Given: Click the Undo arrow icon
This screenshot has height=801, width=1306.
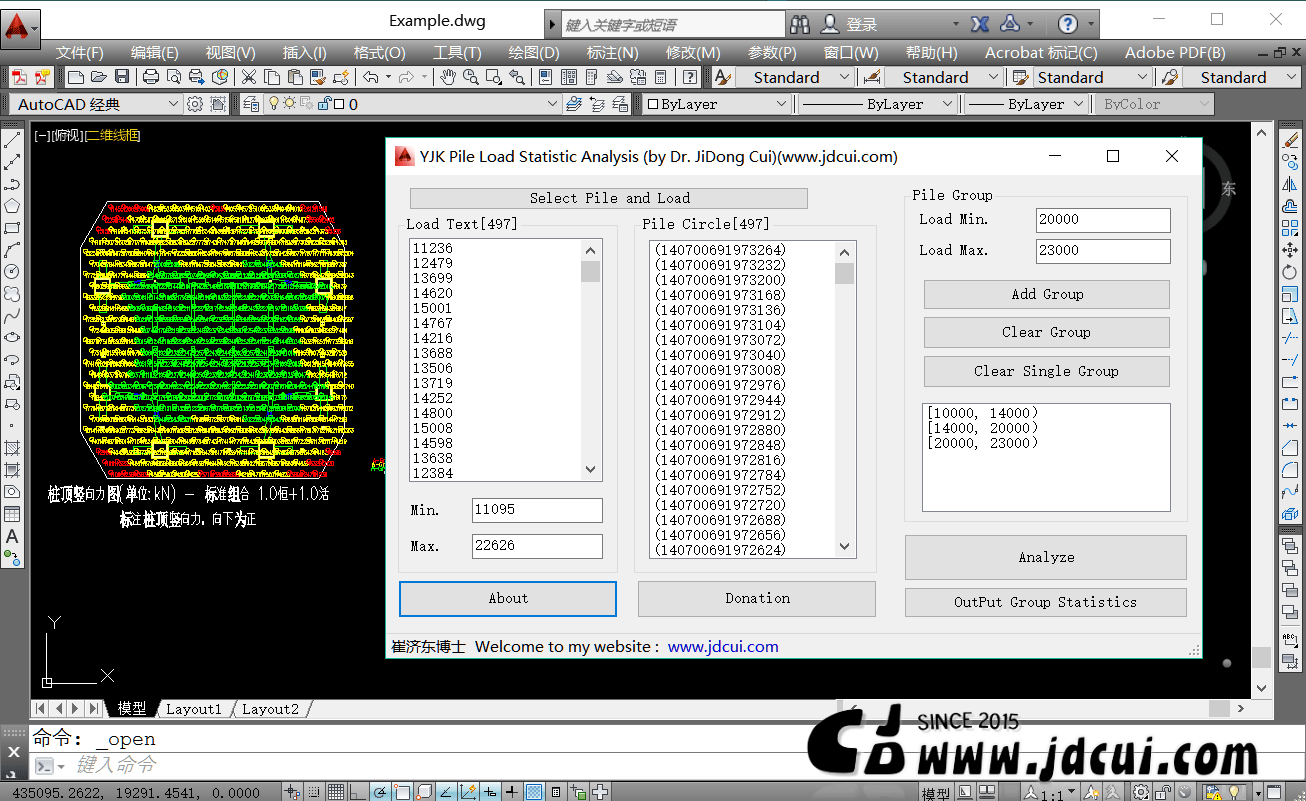Looking at the screenshot, I should [x=370, y=77].
